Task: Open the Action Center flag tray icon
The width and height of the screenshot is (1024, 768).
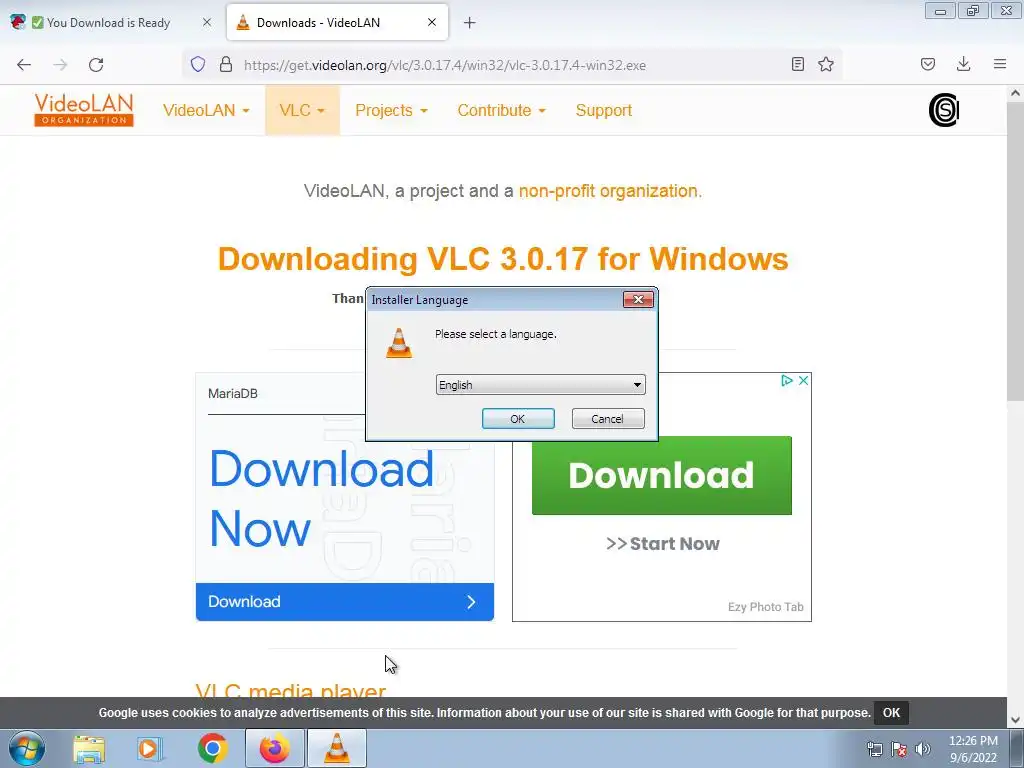Action: click(899, 749)
